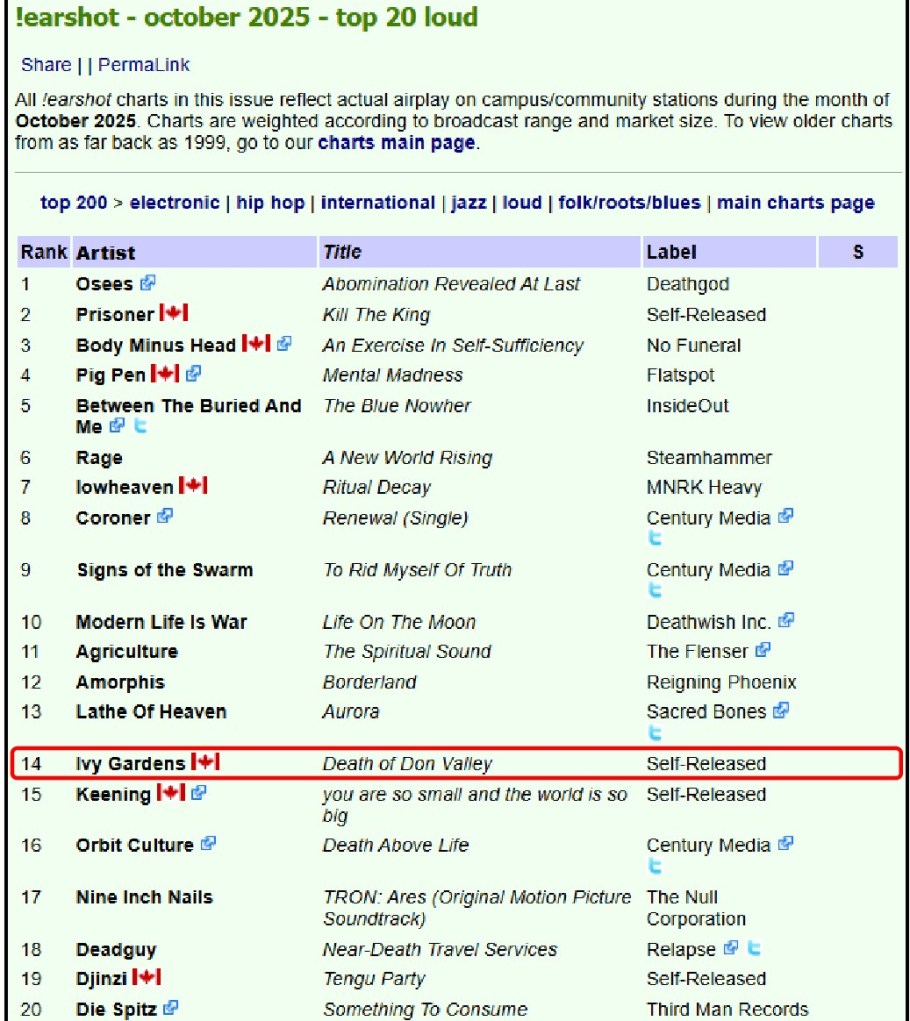Click external link icon beside Body Minus Head
910x1021 pixels.
(x=284, y=345)
